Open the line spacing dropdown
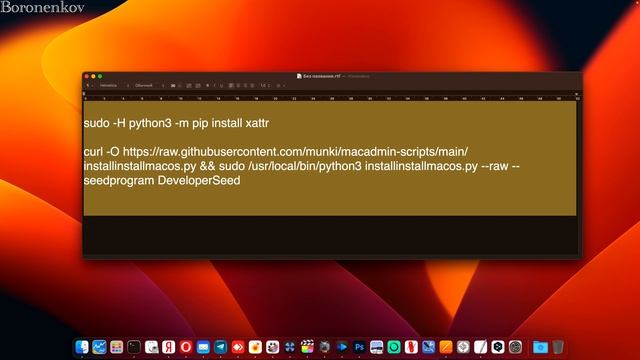 pyautogui.click(x=265, y=86)
